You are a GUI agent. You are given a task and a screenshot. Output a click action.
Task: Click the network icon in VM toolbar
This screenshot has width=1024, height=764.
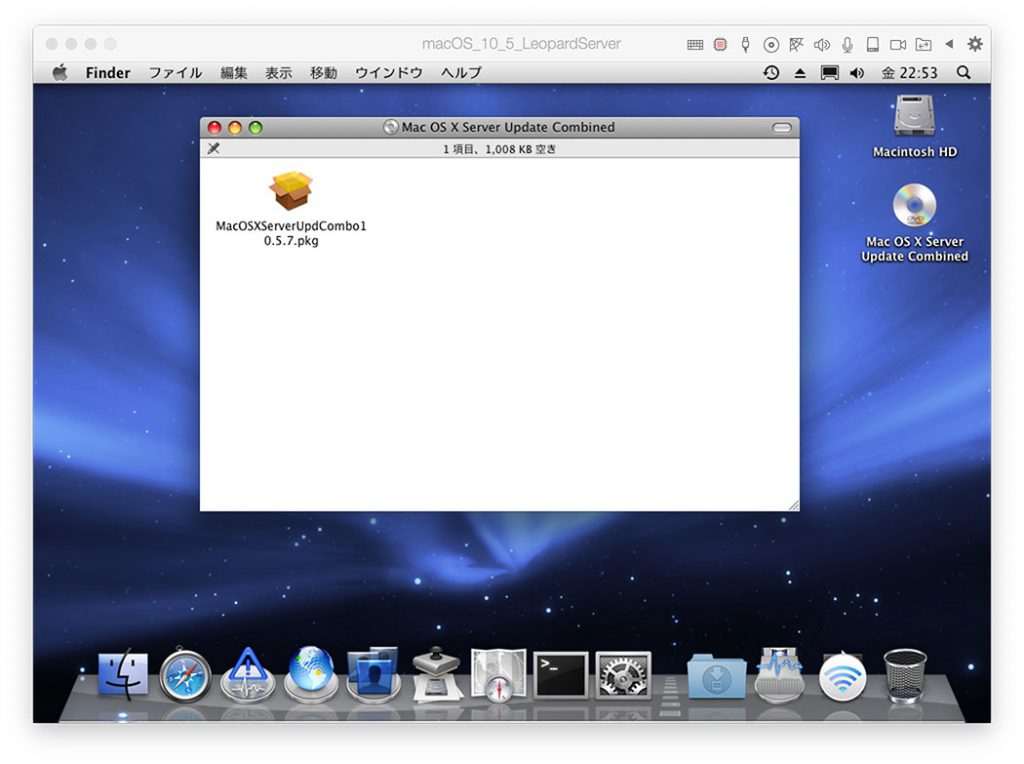(796, 44)
